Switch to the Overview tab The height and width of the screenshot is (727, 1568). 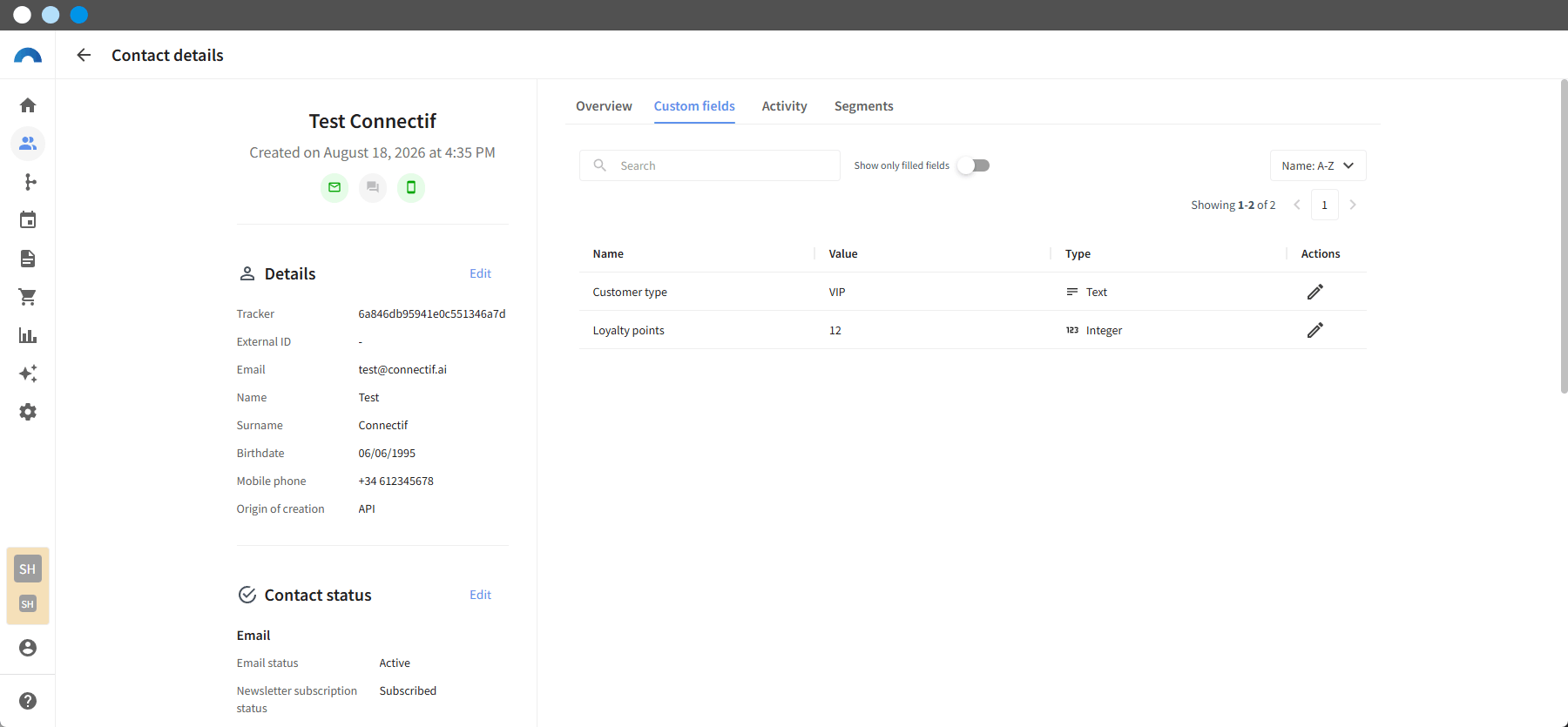[604, 106]
